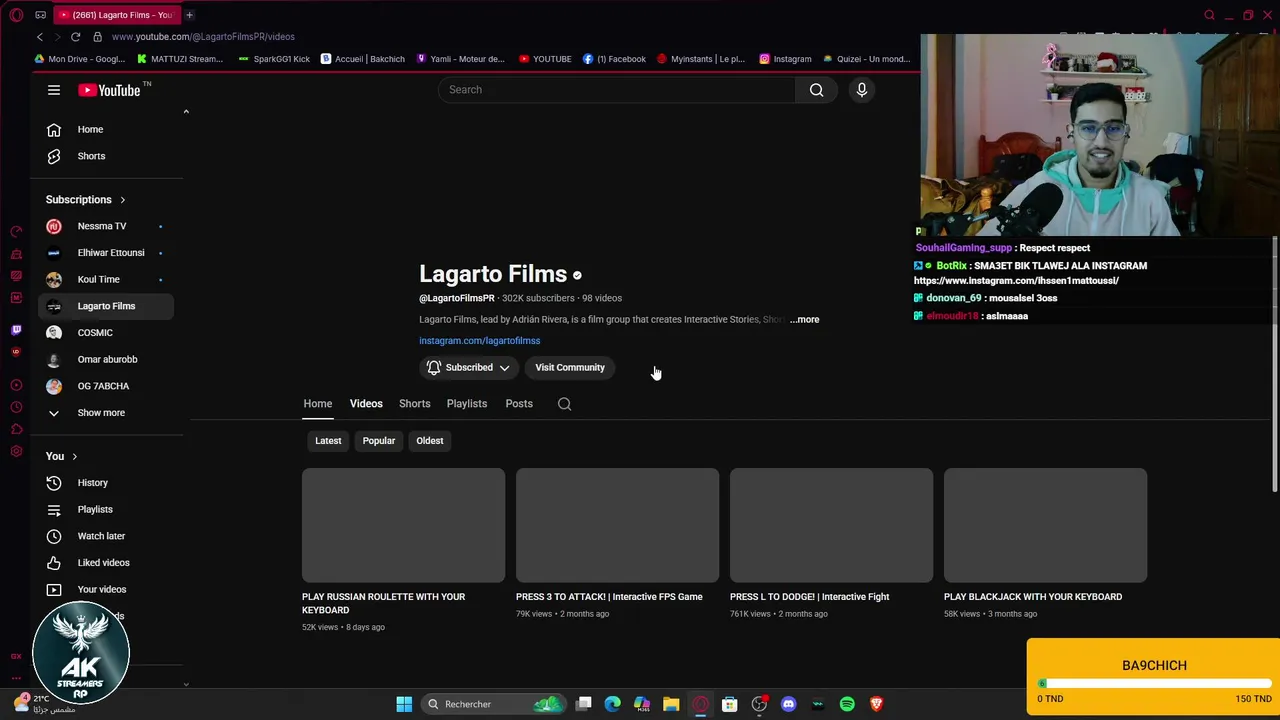Open Opera sidebar settings gear
This screenshot has height=720, width=1280.
(x=16, y=452)
